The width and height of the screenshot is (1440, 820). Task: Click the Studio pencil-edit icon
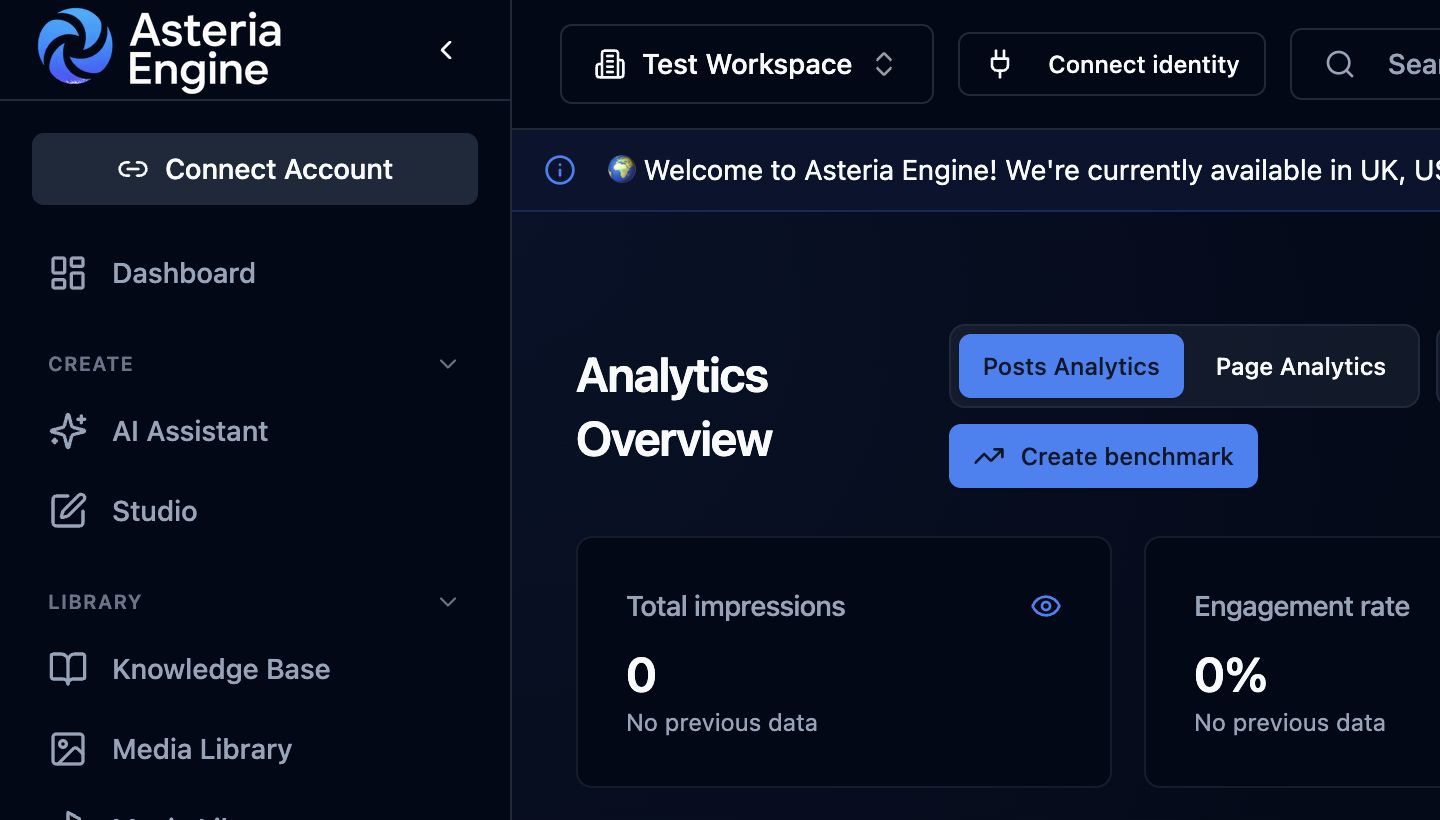[x=68, y=511]
